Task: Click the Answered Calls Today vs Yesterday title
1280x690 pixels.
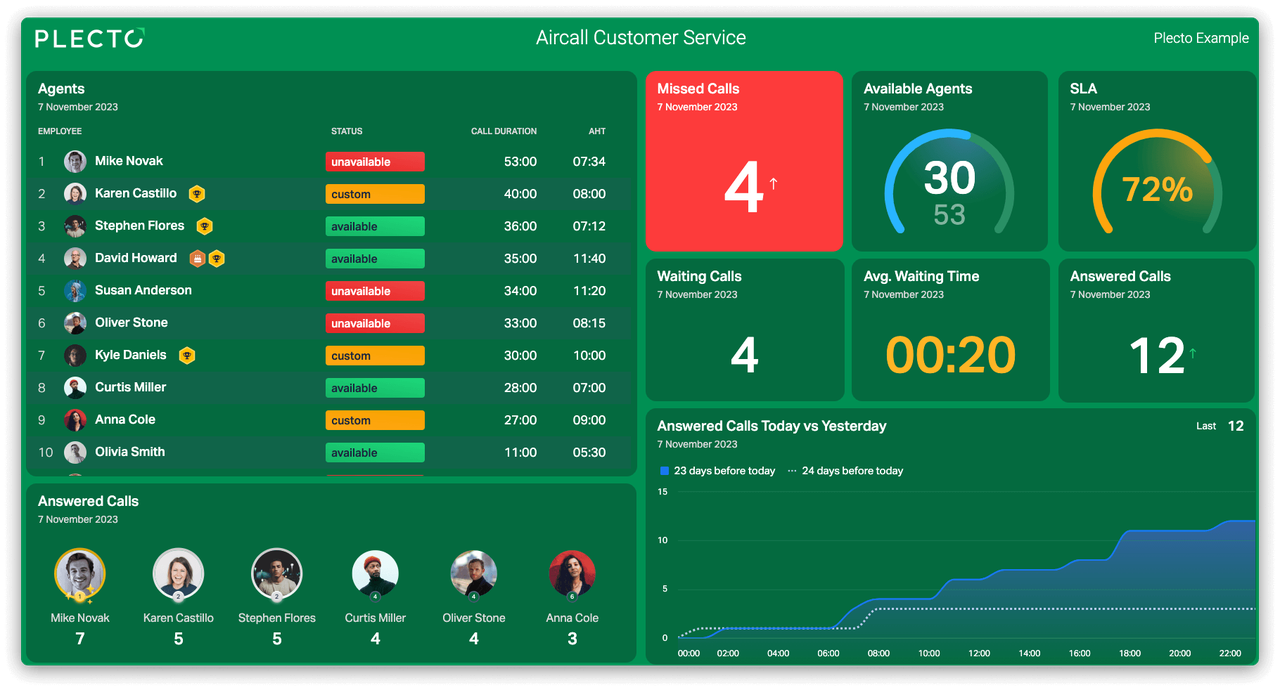Action: (x=772, y=426)
